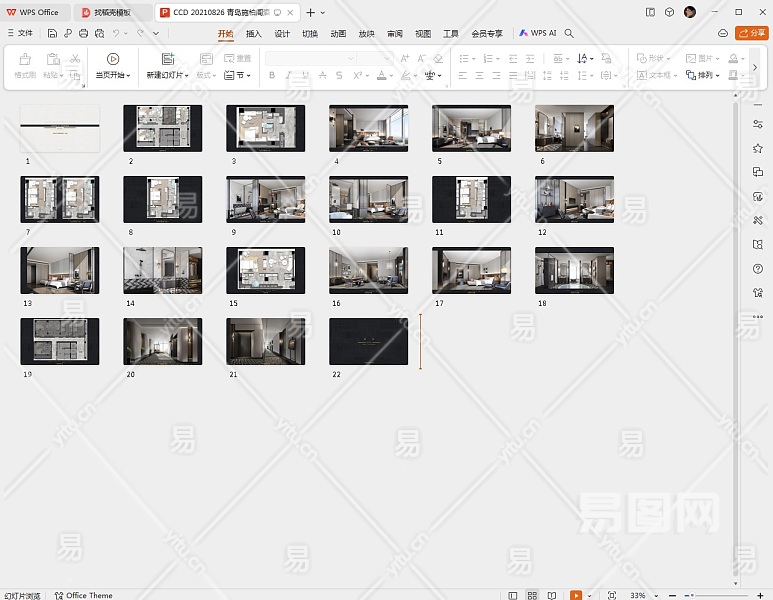The width and height of the screenshot is (773, 600).
Task: Click the search magnifier icon beside WPS AI
Action: coord(569,33)
